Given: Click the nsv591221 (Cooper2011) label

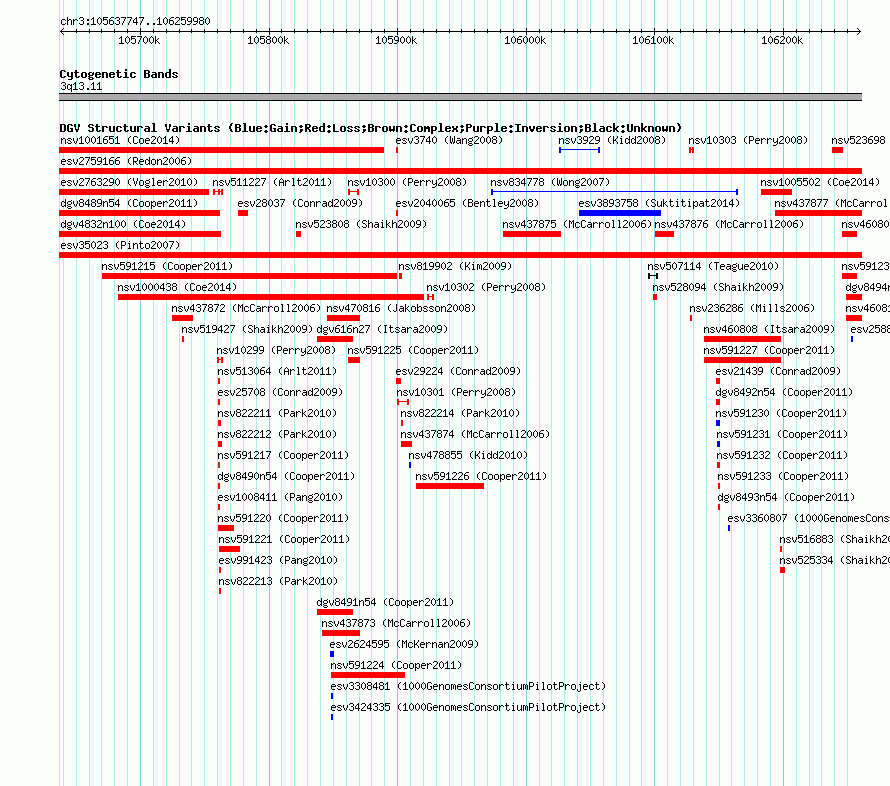Looking at the screenshot, I should tap(284, 539).
